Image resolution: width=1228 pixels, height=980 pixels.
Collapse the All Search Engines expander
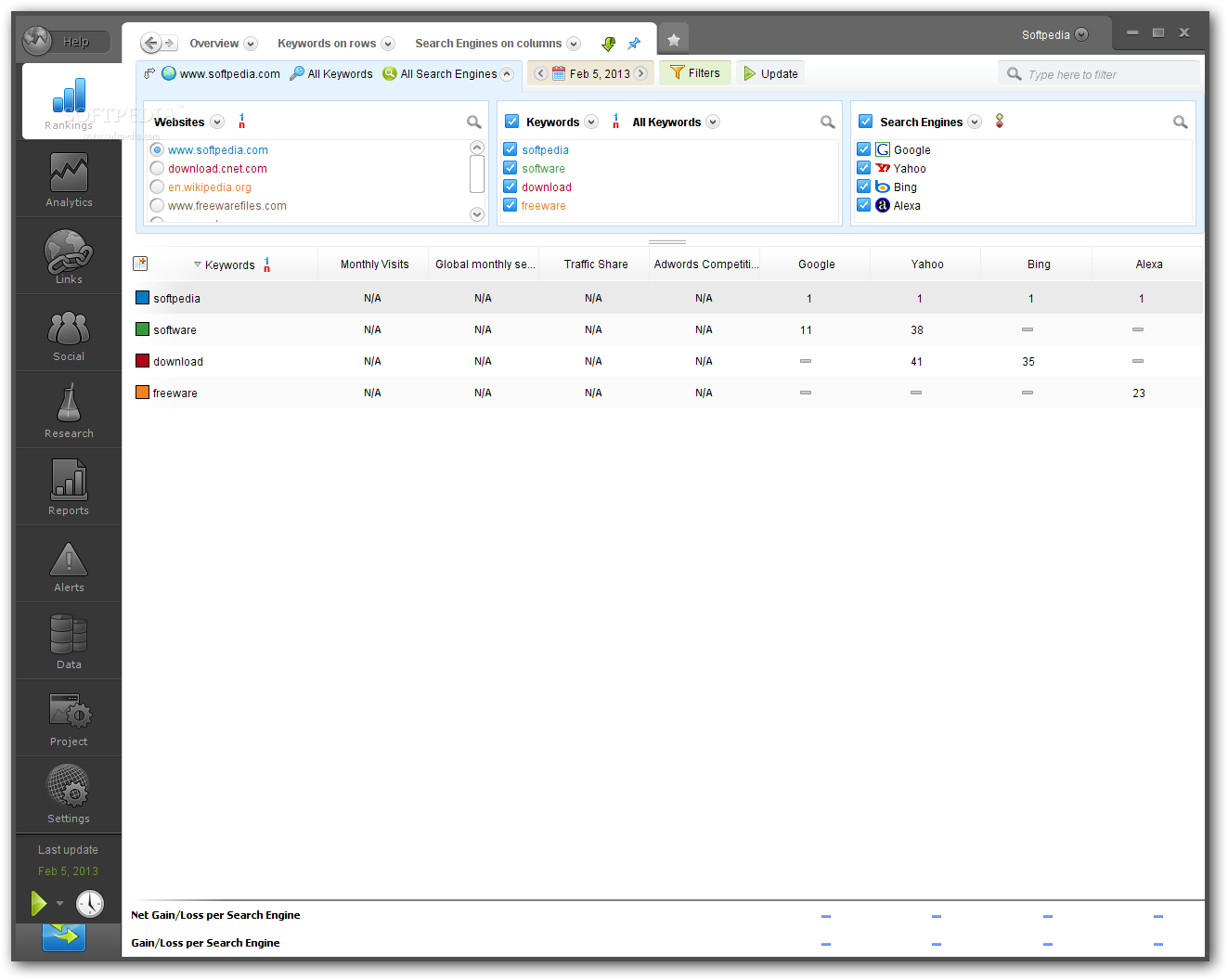click(507, 74)
